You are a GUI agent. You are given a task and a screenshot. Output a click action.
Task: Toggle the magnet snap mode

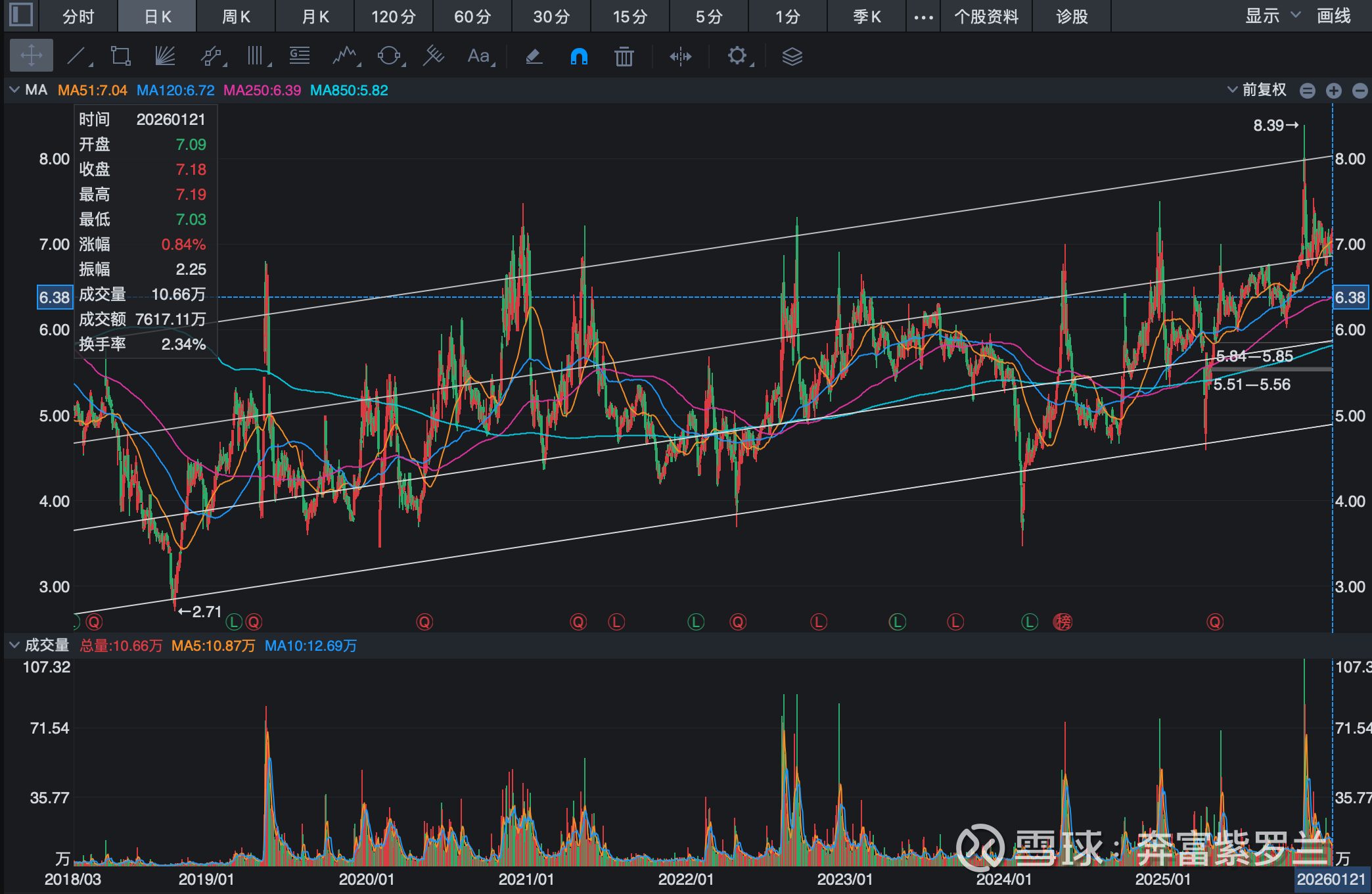click(x=579, y=56)
